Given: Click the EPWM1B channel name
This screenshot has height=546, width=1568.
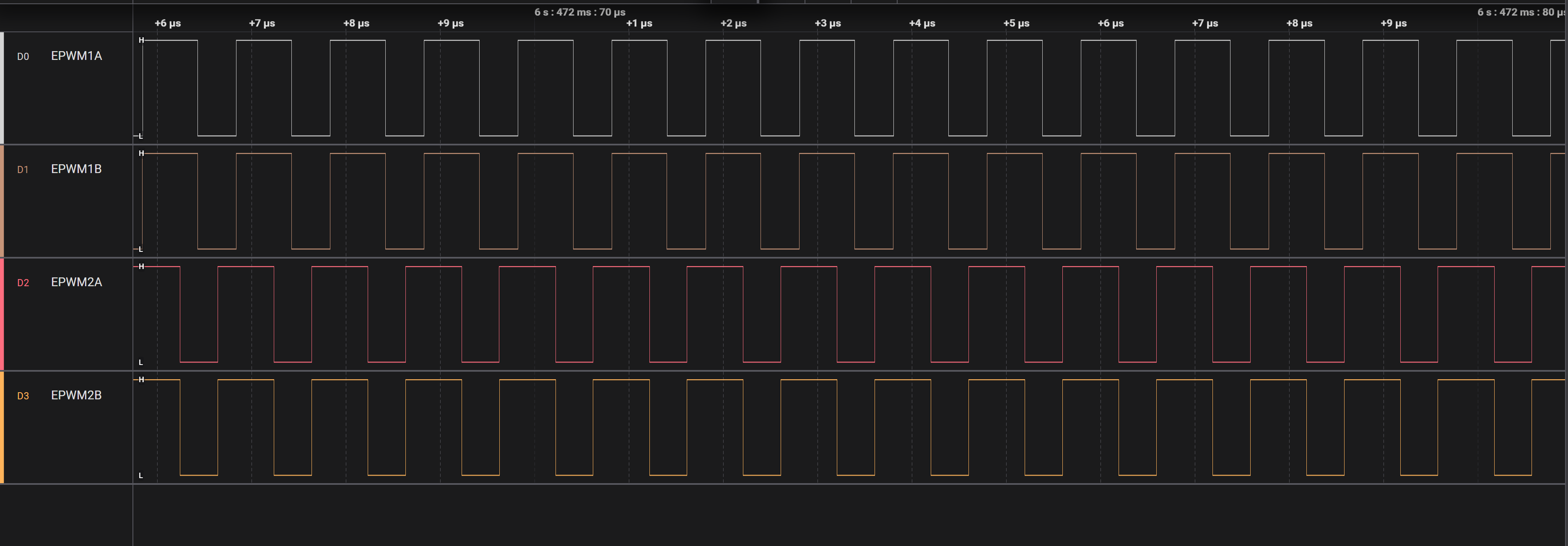Looking at the screenshot, I should [x=76, y=169].
